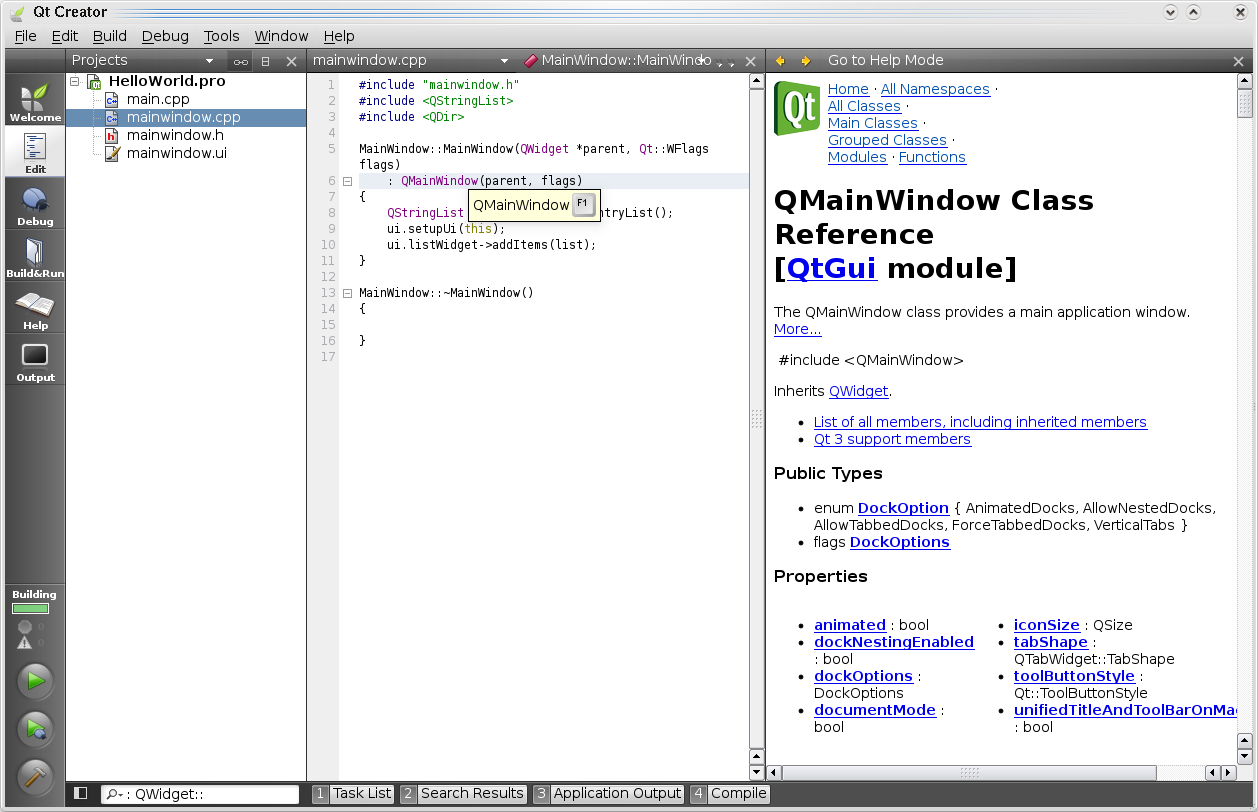This screenshot has height=812, width=1258.
Task: Follow the Grouped Classes link
Action: click(887, 140)
